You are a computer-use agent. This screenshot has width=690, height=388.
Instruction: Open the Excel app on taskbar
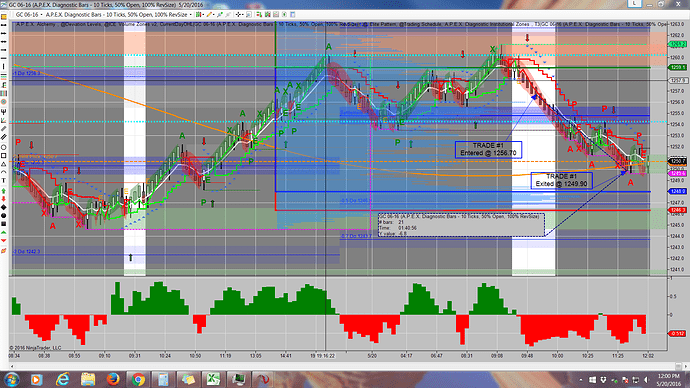(213, 379)
